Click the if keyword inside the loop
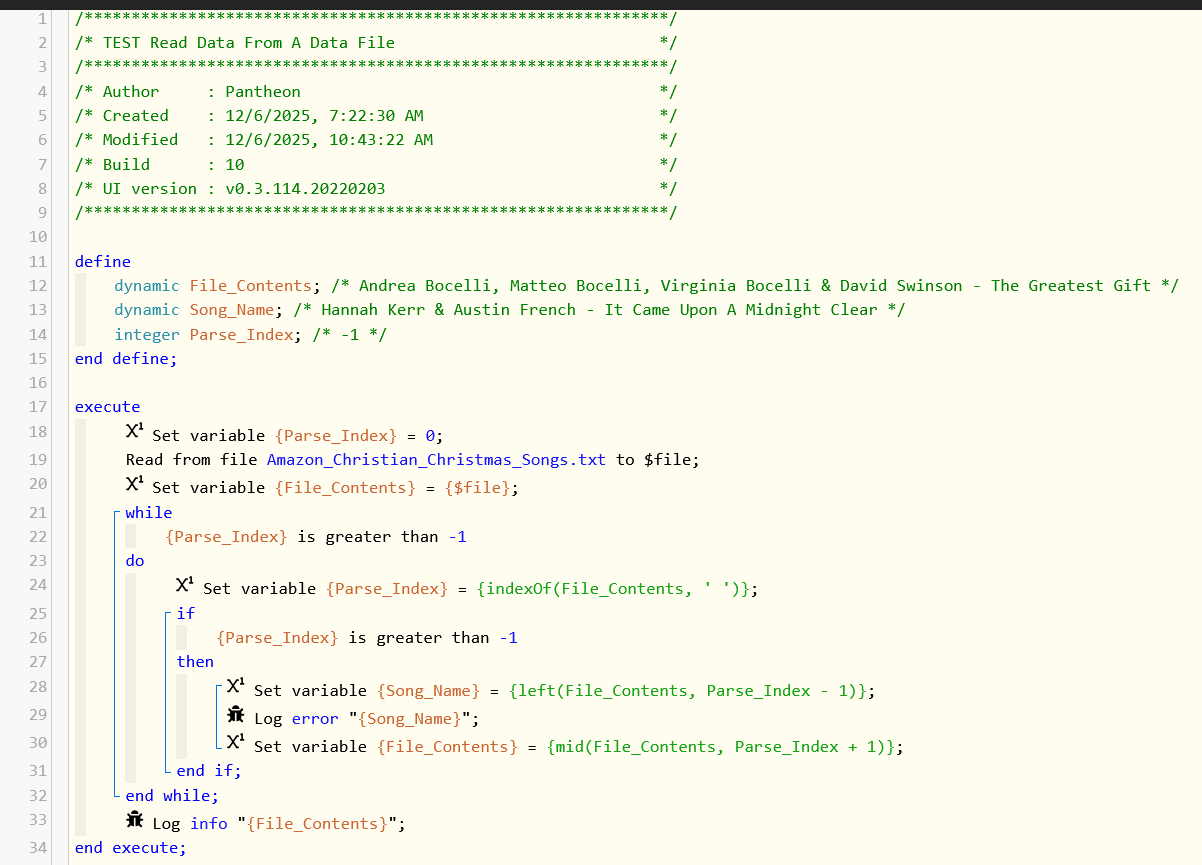The height and width of the screenshot is (865, 1202). pos(186,613)
